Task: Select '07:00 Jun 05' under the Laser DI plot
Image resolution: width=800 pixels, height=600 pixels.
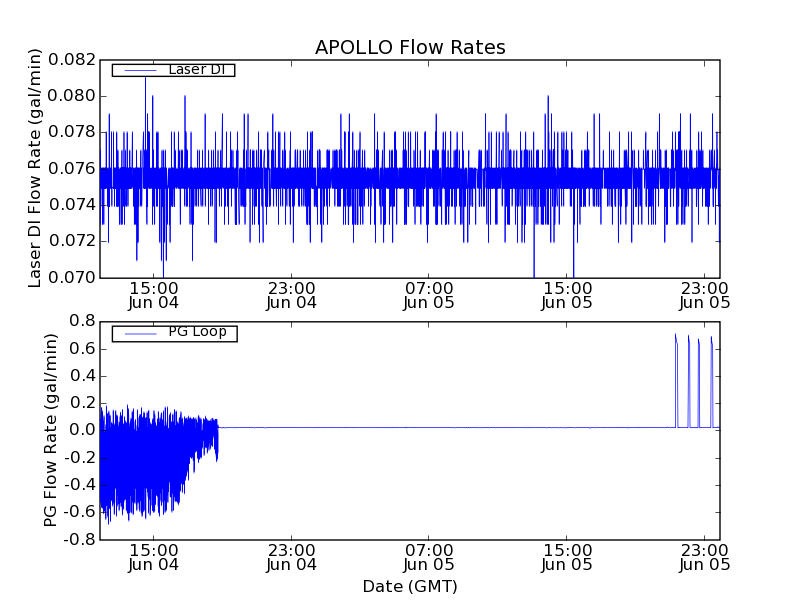Action: pyautogui.click(x=429, y=296)
